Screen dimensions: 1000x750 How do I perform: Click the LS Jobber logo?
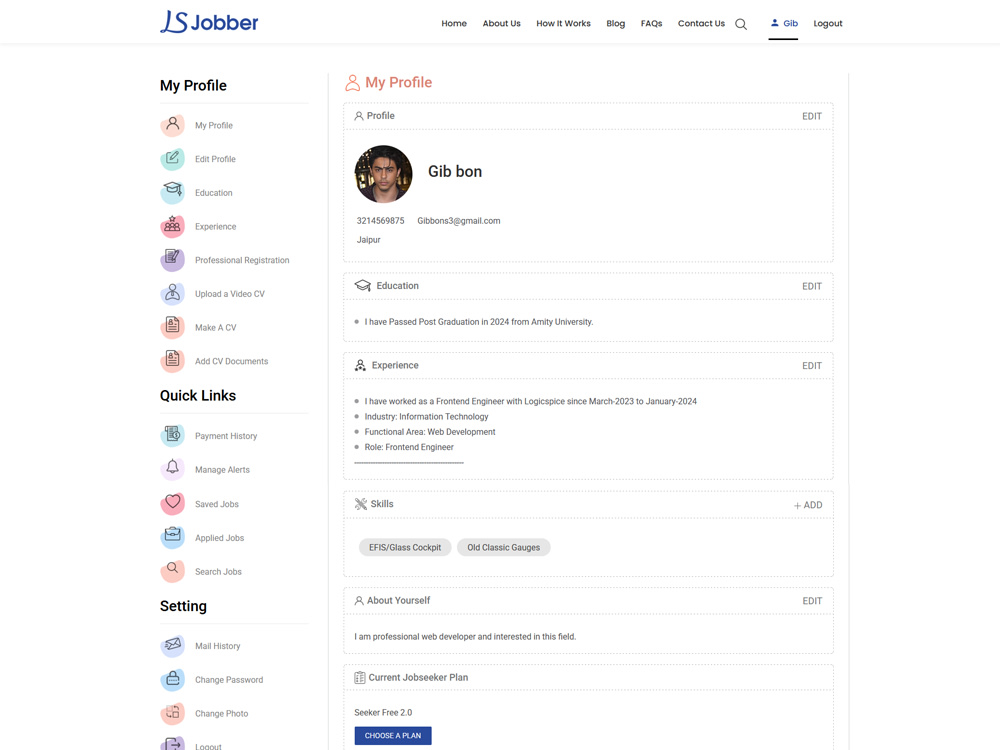pyautogui.click(x=209, y=22)
